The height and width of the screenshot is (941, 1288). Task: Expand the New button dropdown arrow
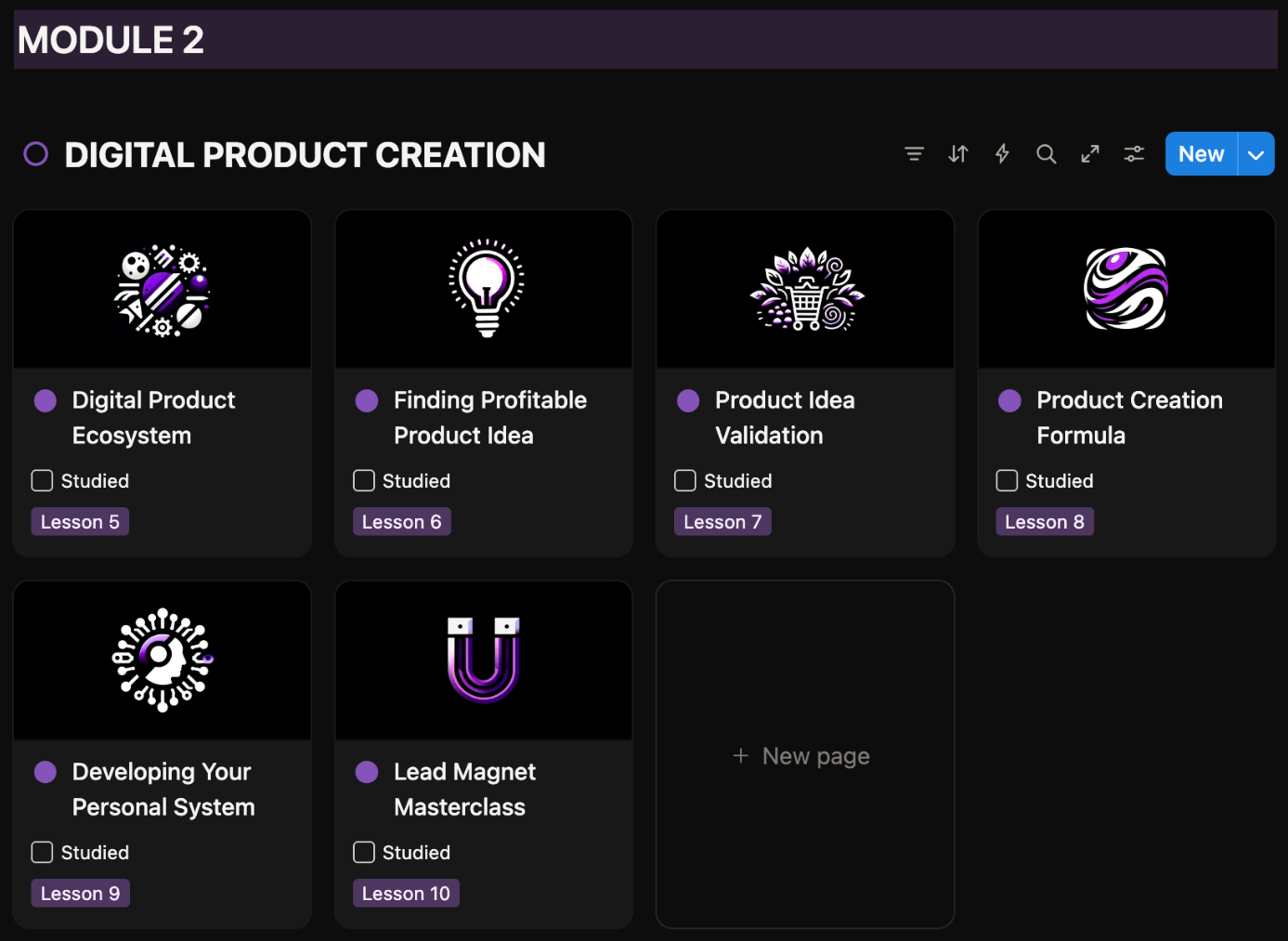(1255, 155)
